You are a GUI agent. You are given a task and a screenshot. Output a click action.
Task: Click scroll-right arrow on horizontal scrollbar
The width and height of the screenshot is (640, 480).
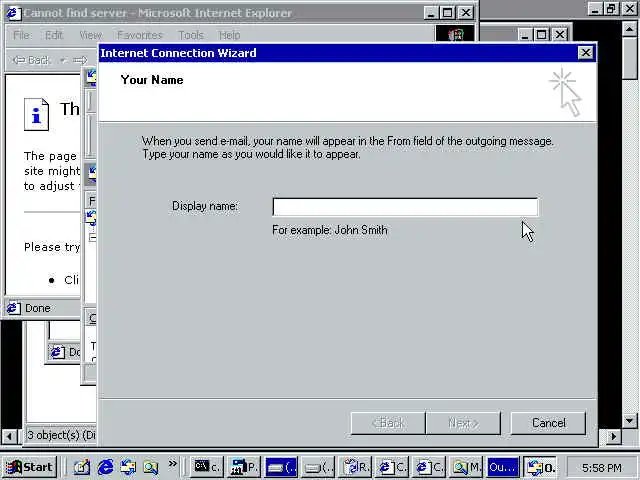pos(613,436)
